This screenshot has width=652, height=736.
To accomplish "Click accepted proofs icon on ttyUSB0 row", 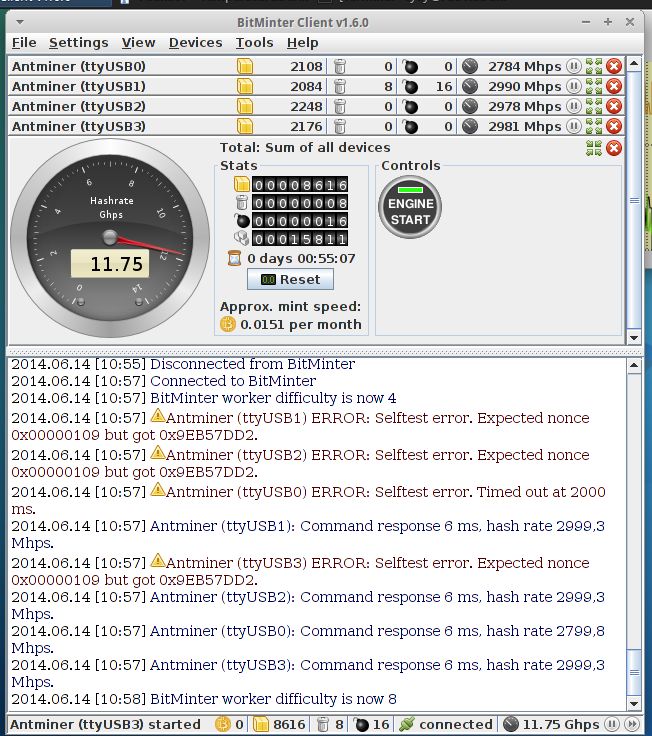I will 245,66.
